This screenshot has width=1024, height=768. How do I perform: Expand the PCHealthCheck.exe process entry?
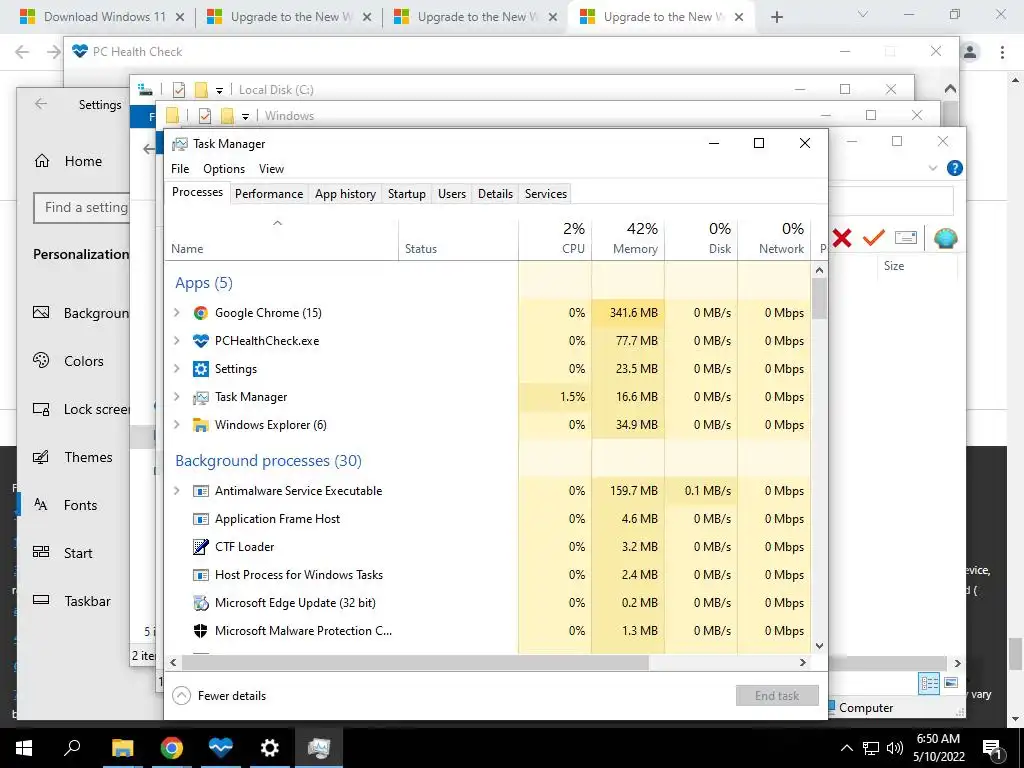[x=176, y=341]
